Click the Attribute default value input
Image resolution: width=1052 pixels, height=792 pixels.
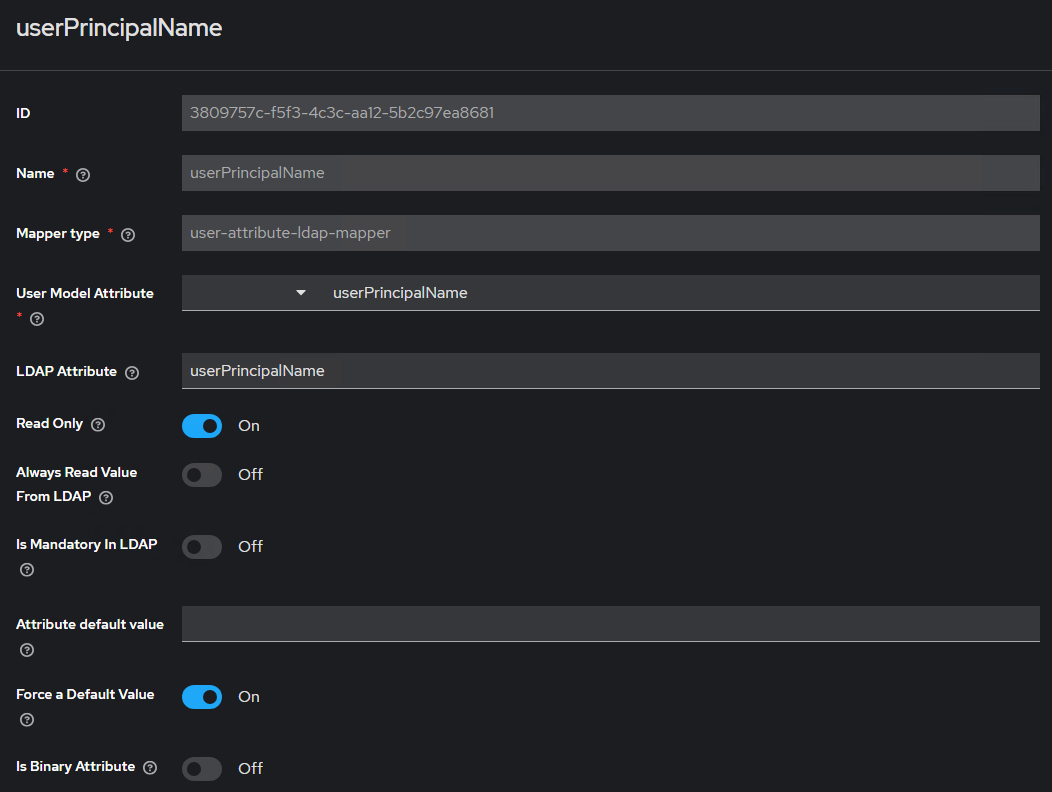coord(610,624)
